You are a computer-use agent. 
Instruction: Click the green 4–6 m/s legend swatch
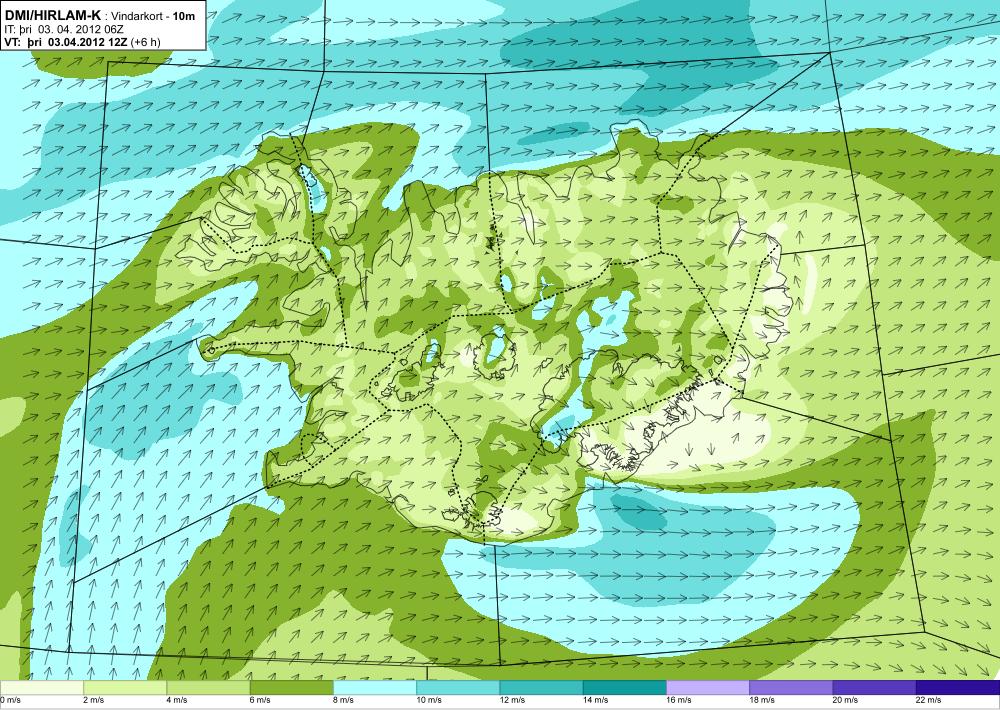coord(209,688)
